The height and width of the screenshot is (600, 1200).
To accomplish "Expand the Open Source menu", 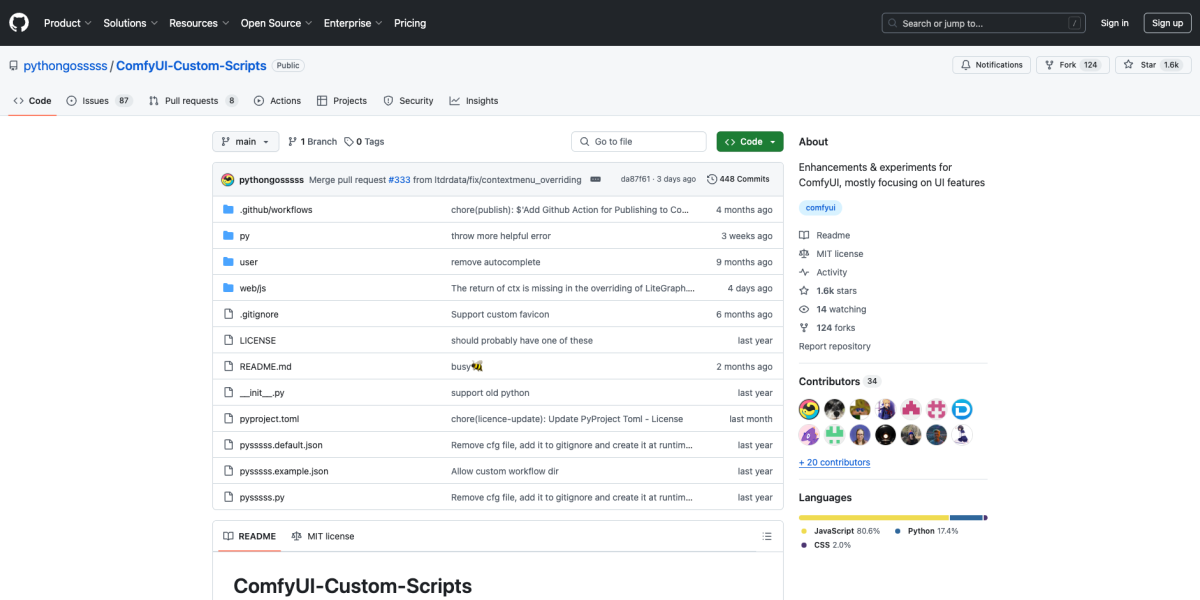I will click(276, 23).
